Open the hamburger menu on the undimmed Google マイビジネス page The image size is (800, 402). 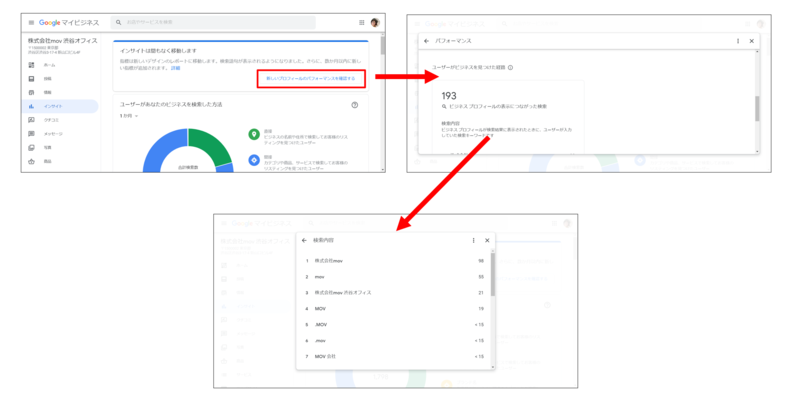coord(31,22)
